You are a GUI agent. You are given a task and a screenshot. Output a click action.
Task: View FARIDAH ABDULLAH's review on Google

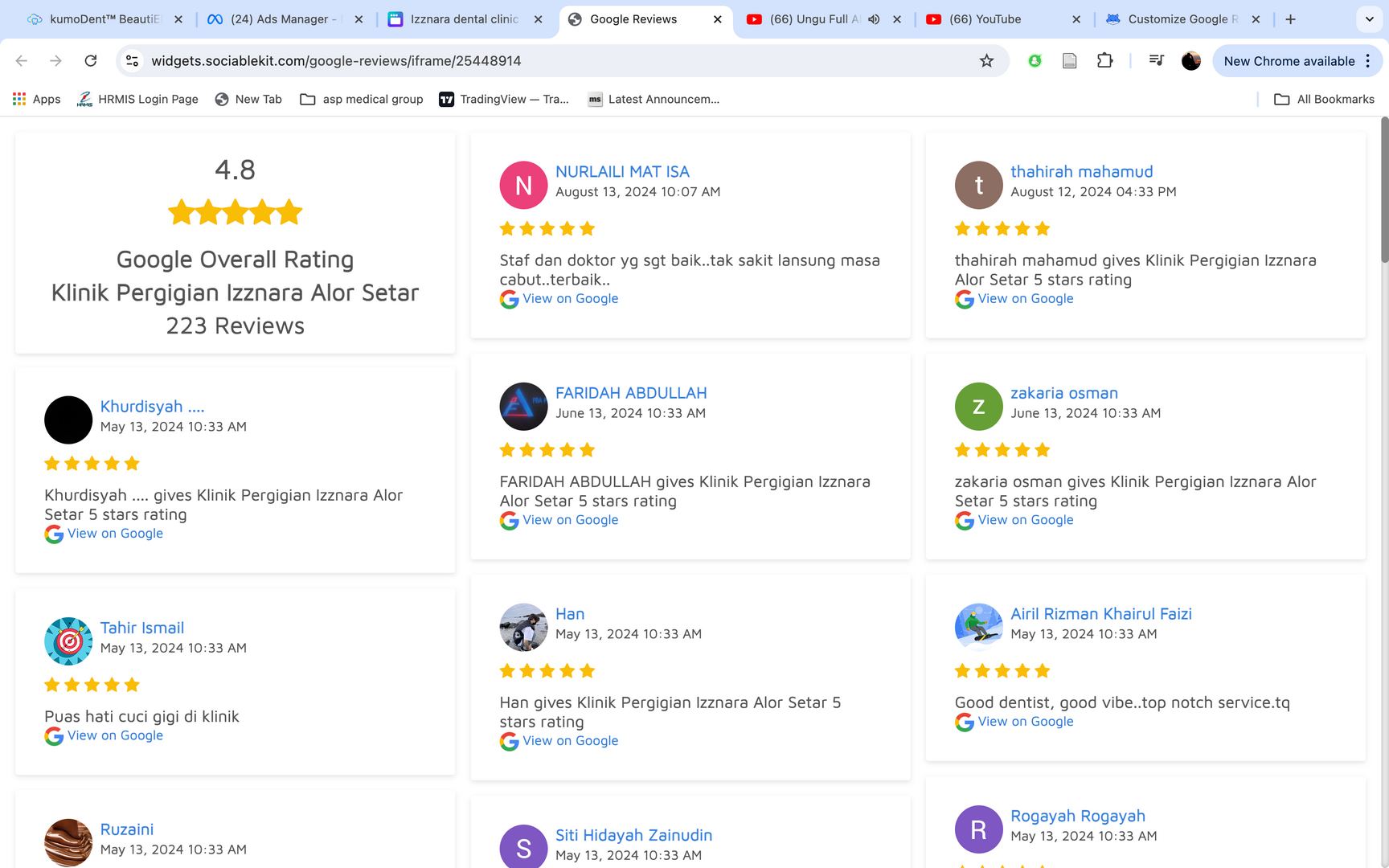point(570,520)
